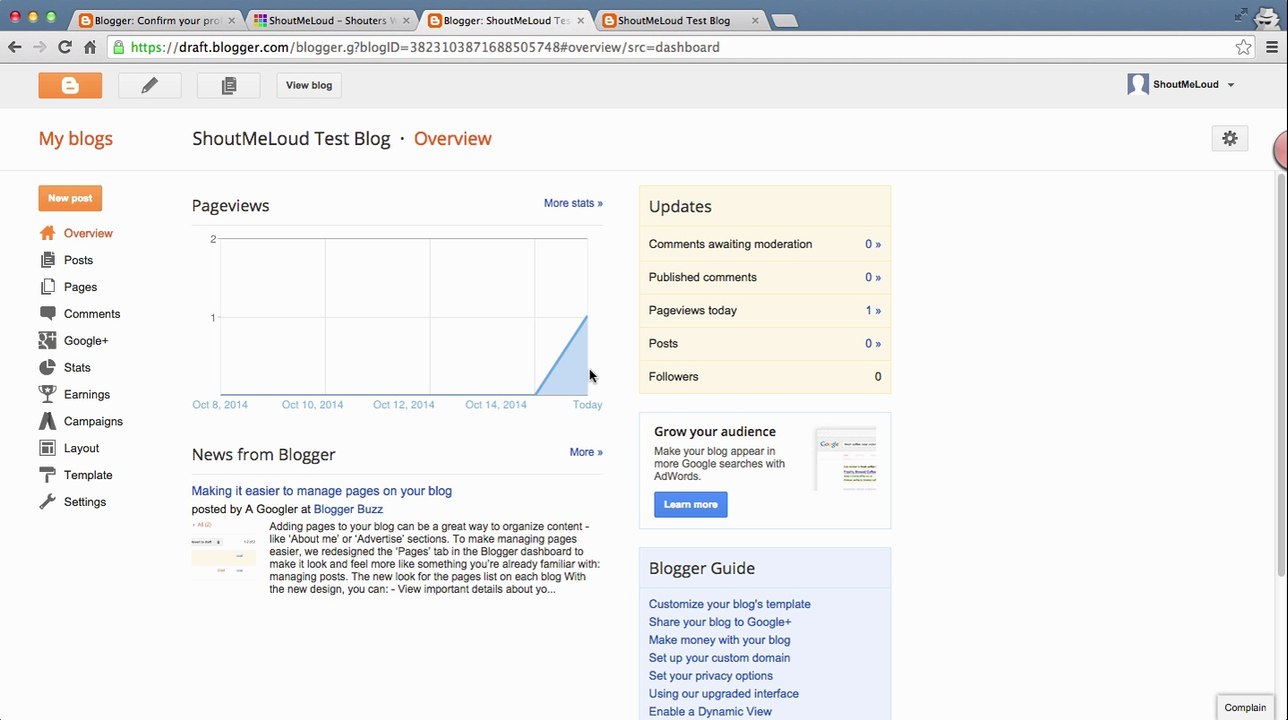This screenshot has height=720, width=1288.
Task: Go to Layout in sidebar menu
Action: [x=82, y=449]
